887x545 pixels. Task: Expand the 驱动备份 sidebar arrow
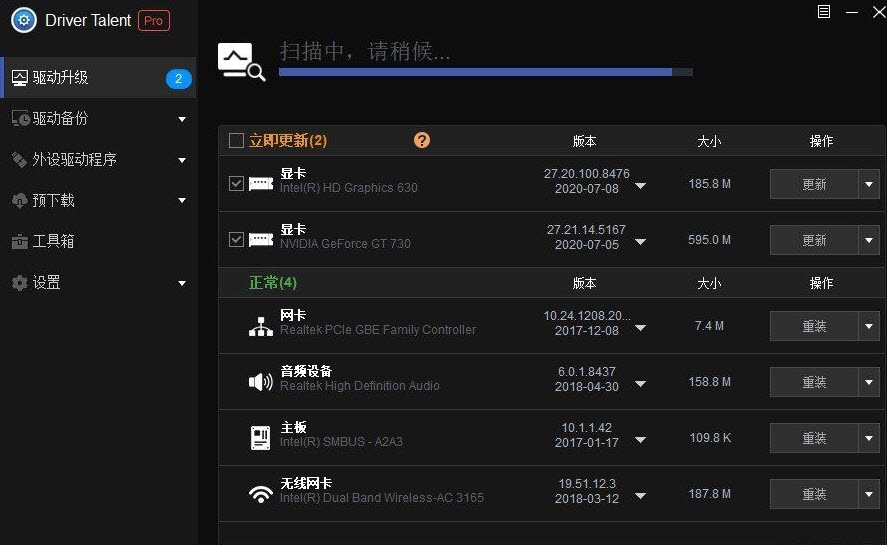coord(182,119)
